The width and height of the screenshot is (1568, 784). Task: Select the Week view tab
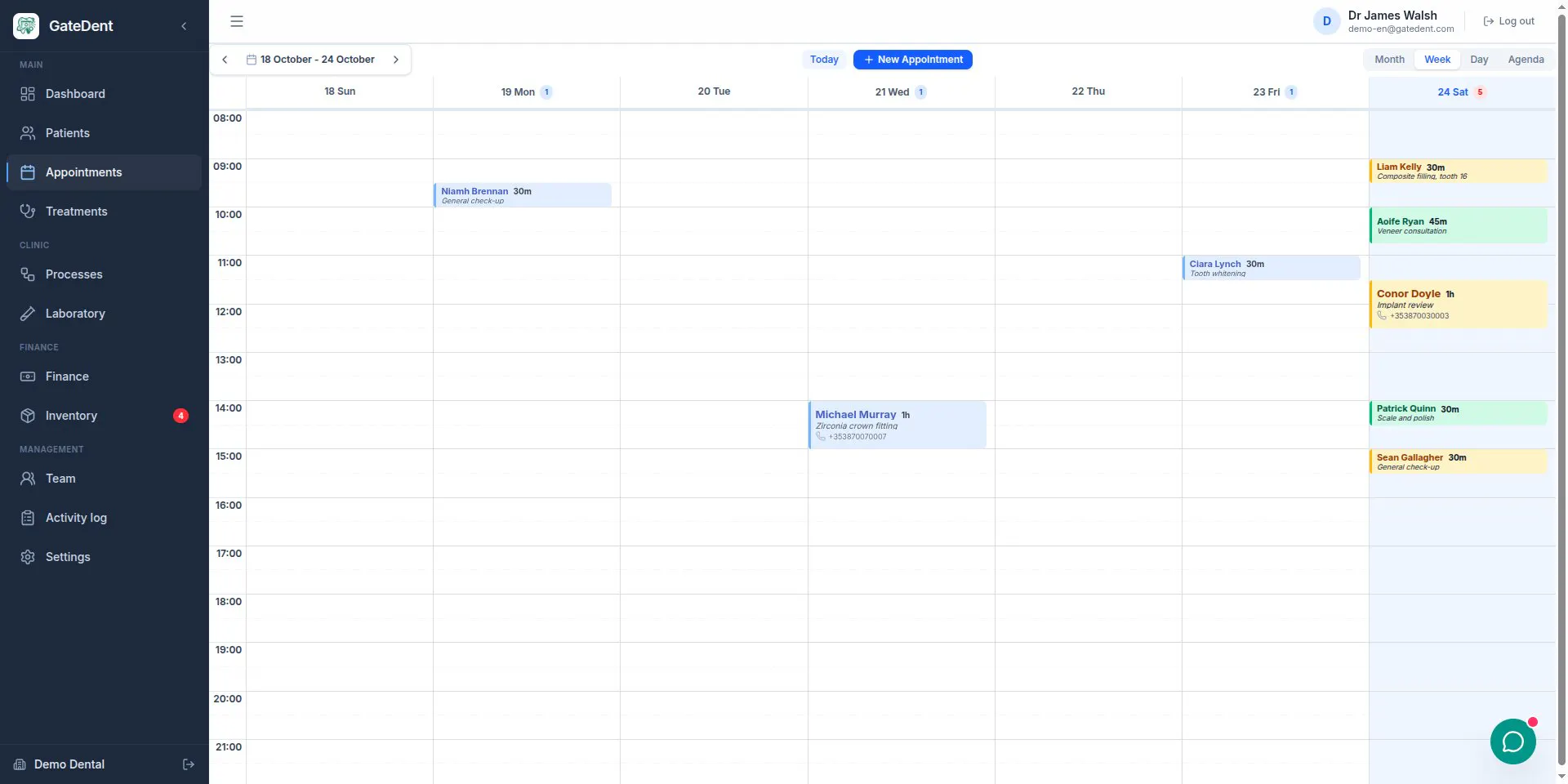click(x=1437, y=60)
